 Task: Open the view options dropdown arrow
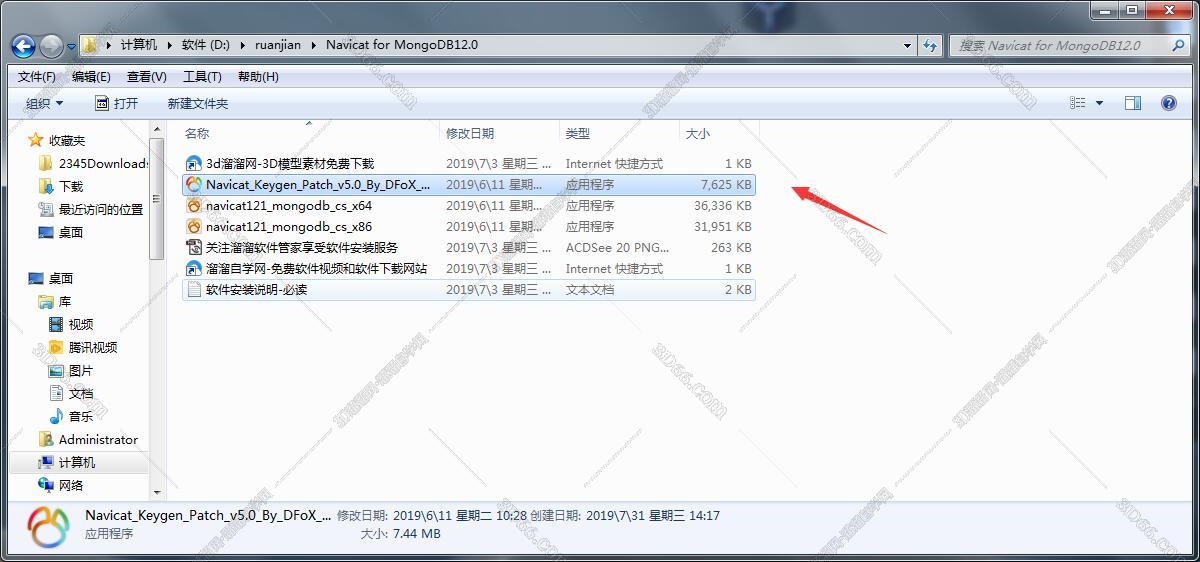[1100, 103]
